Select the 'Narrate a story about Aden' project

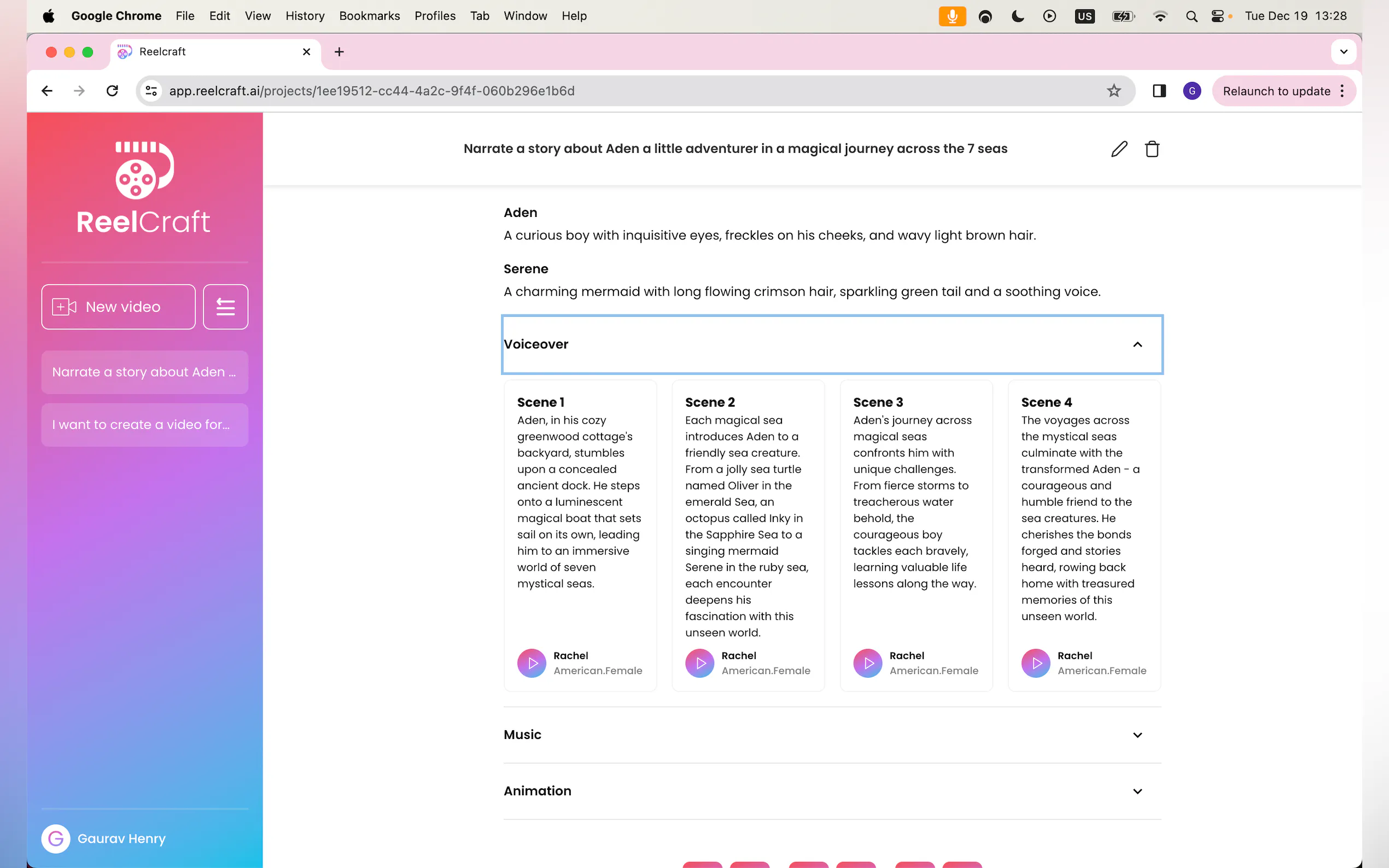click(x=145, y=372)
